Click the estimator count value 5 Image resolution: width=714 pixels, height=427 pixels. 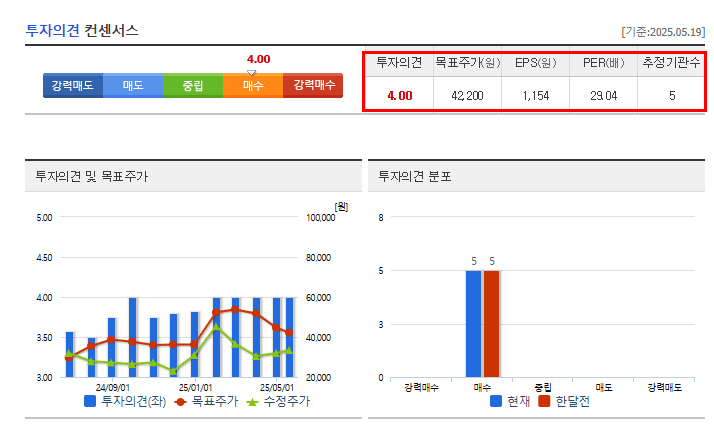[672, 96]
